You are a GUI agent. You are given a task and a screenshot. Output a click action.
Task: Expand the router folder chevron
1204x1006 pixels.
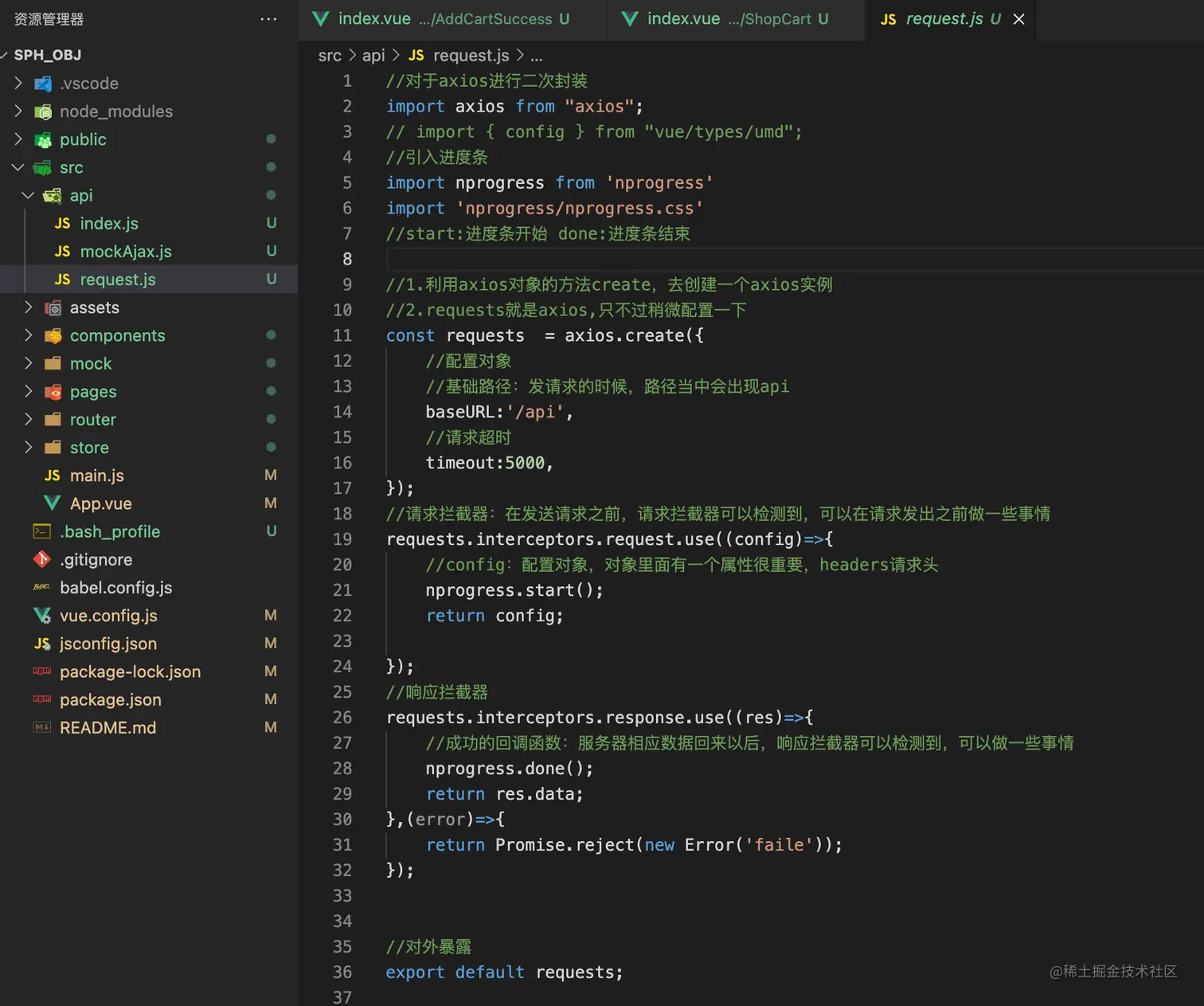click(28, 419)
